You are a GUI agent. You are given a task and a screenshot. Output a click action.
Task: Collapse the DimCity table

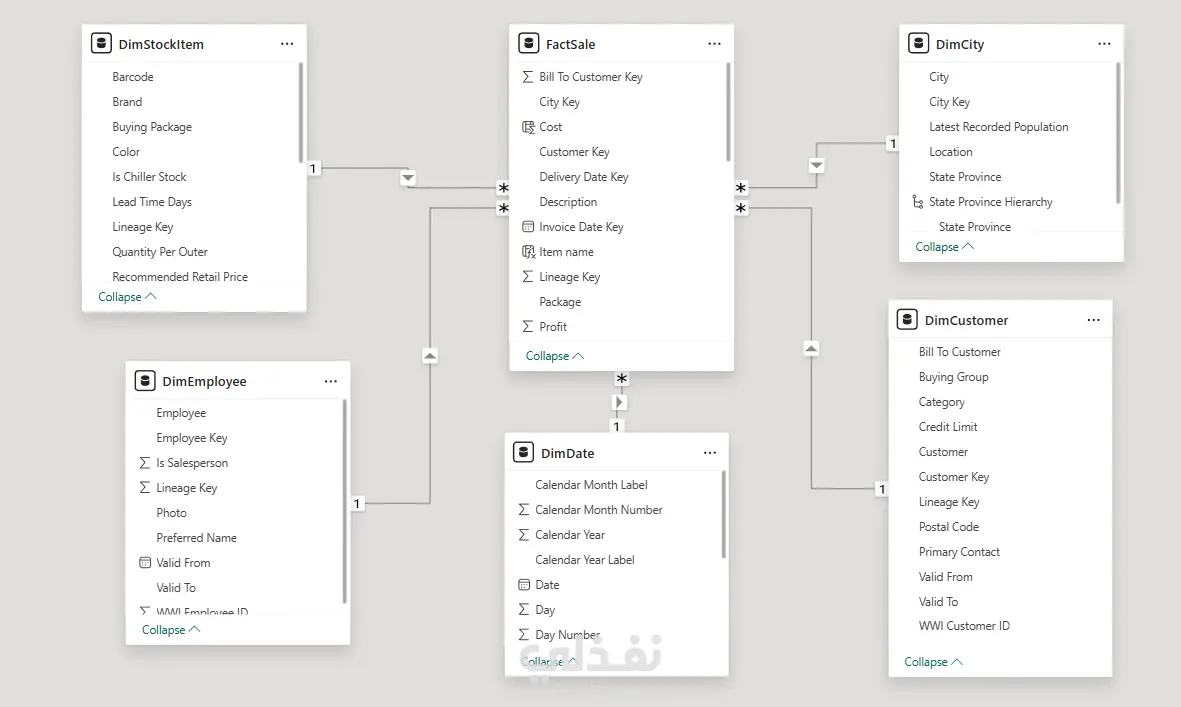[944, 247]
